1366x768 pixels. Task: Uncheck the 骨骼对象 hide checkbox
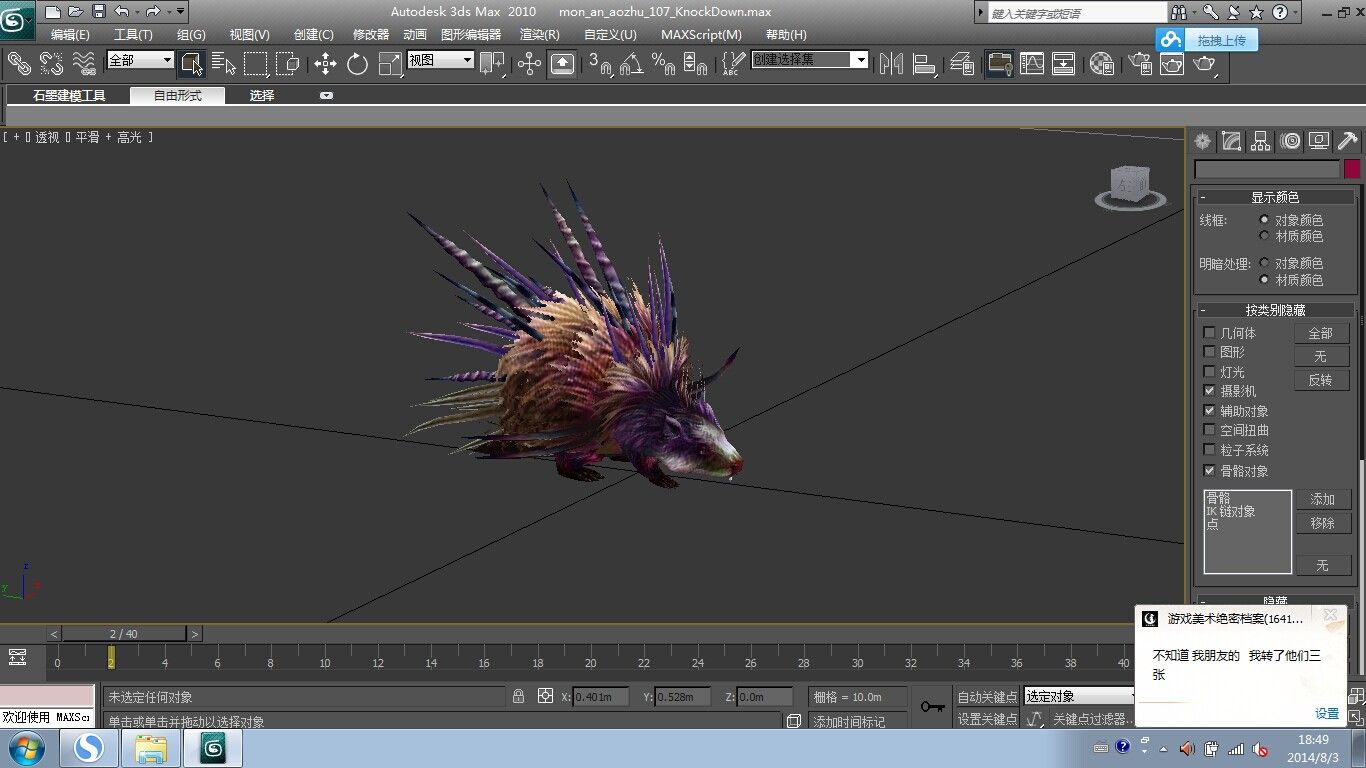coord(1209,471)
